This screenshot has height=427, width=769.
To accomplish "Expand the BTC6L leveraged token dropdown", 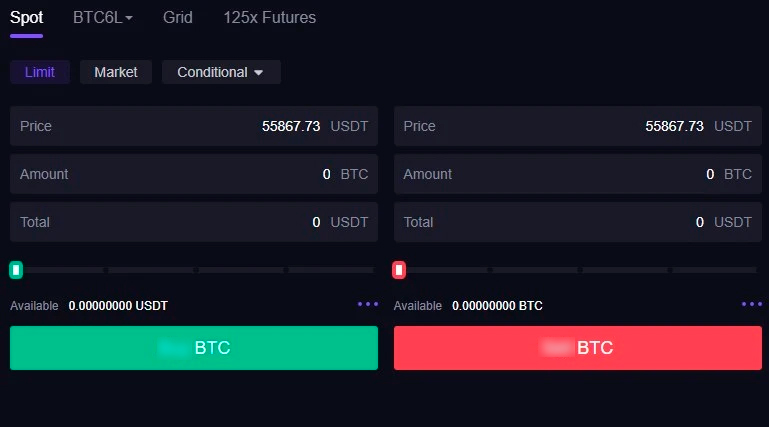I will pos(103,18).
